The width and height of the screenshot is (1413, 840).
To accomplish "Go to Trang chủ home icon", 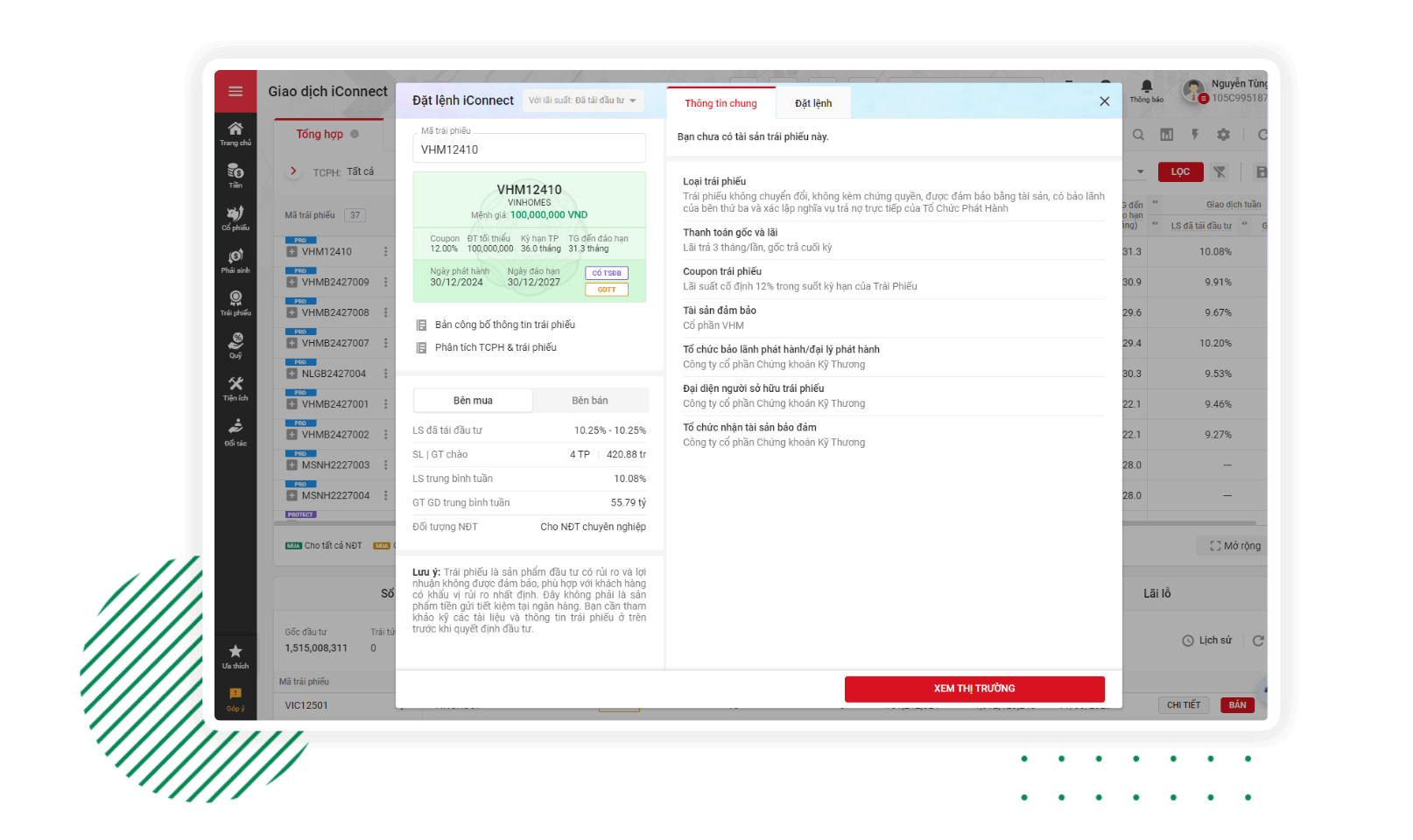I will click(235, 133).
